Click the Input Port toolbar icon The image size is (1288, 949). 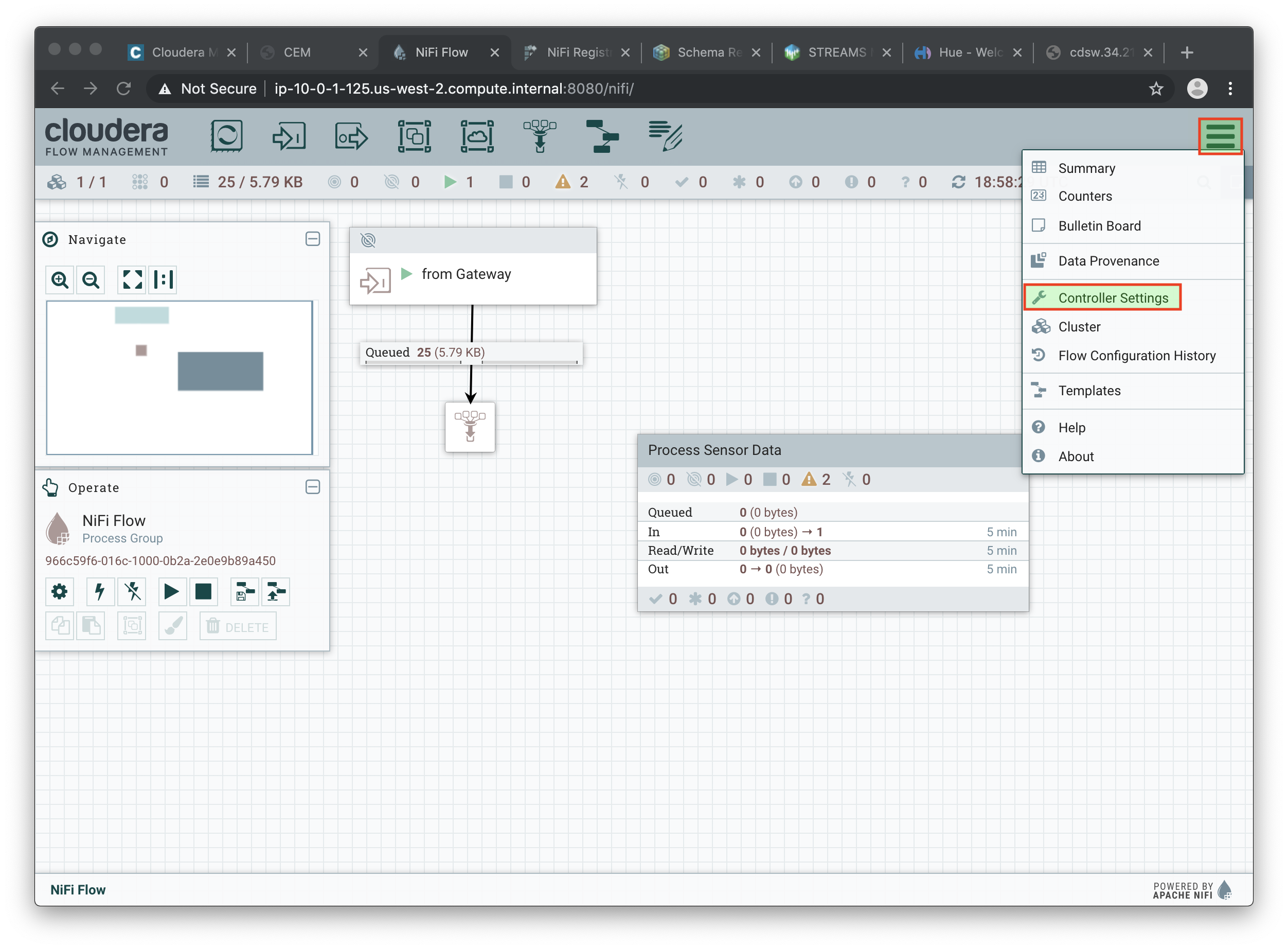pyautogui.click(x=288, y=136)
